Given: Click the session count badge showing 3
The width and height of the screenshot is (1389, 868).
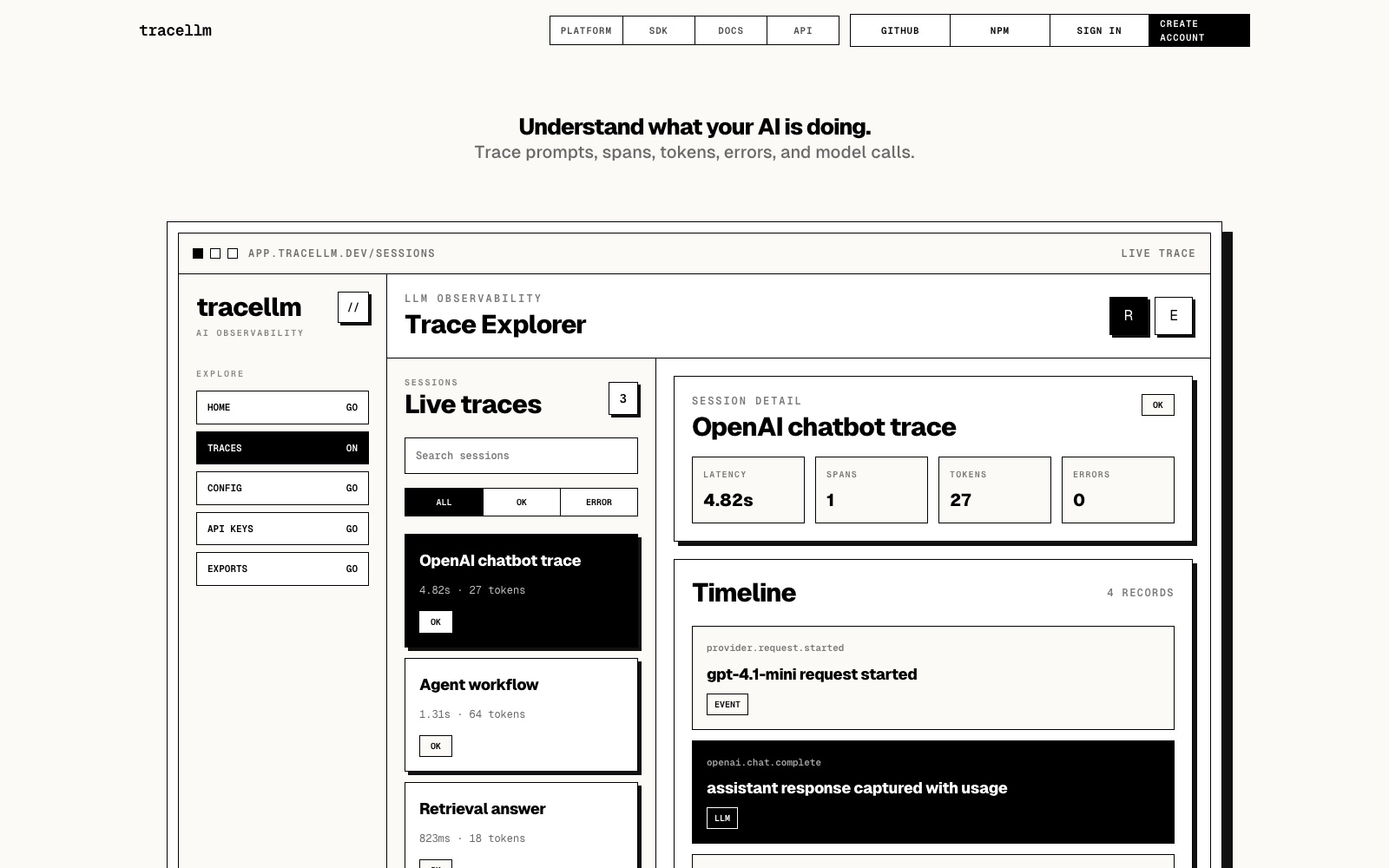Looking at the screenshot, I should (x=622, y=398).
